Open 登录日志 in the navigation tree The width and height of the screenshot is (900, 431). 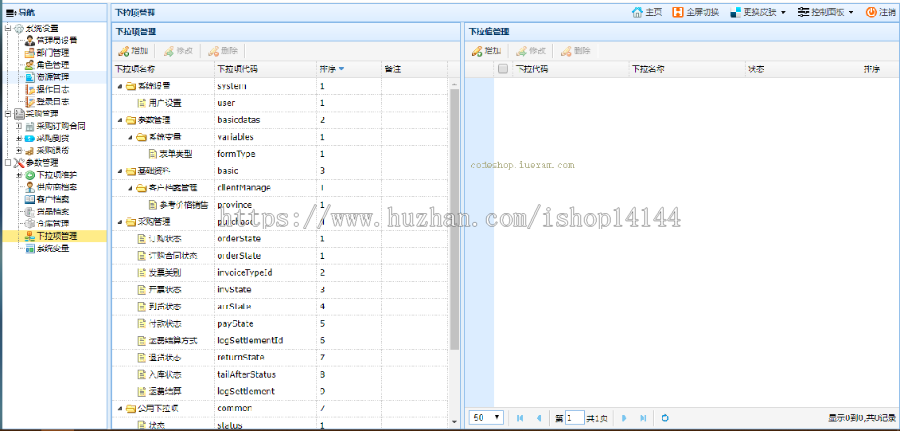tap(53, 102)
